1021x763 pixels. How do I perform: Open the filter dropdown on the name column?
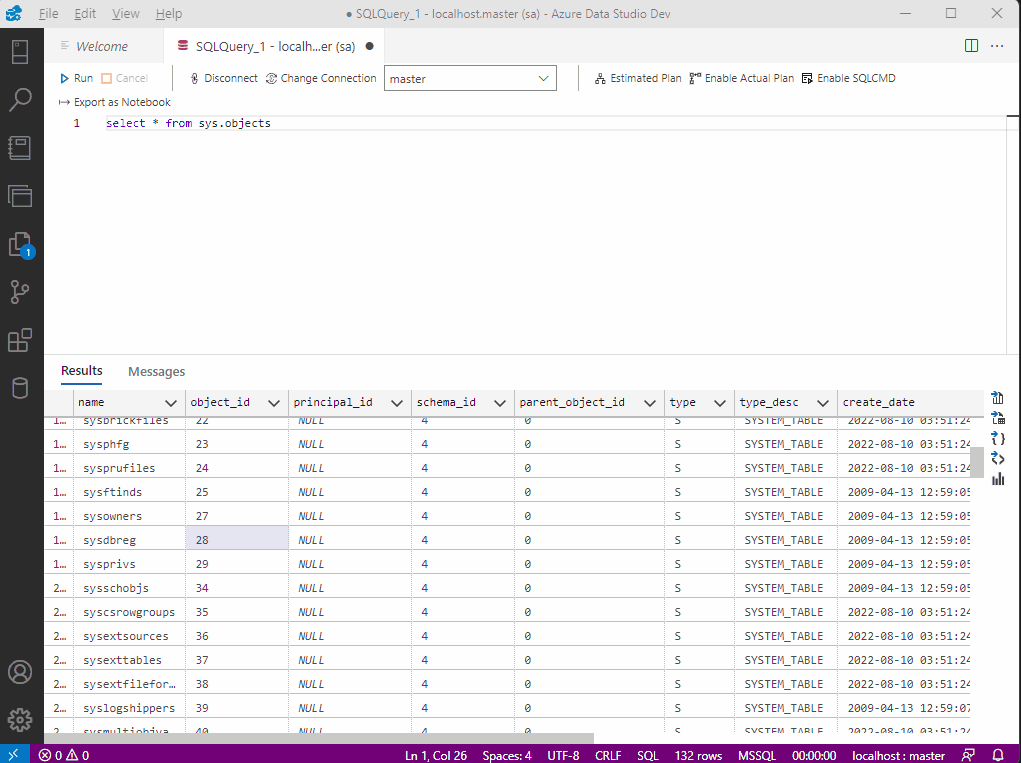point(171,402)
